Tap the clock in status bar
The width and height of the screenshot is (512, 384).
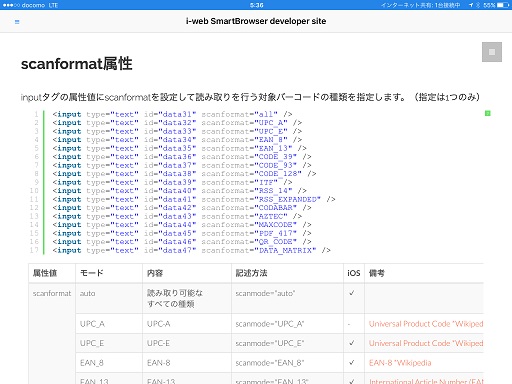tap(256, 5)
